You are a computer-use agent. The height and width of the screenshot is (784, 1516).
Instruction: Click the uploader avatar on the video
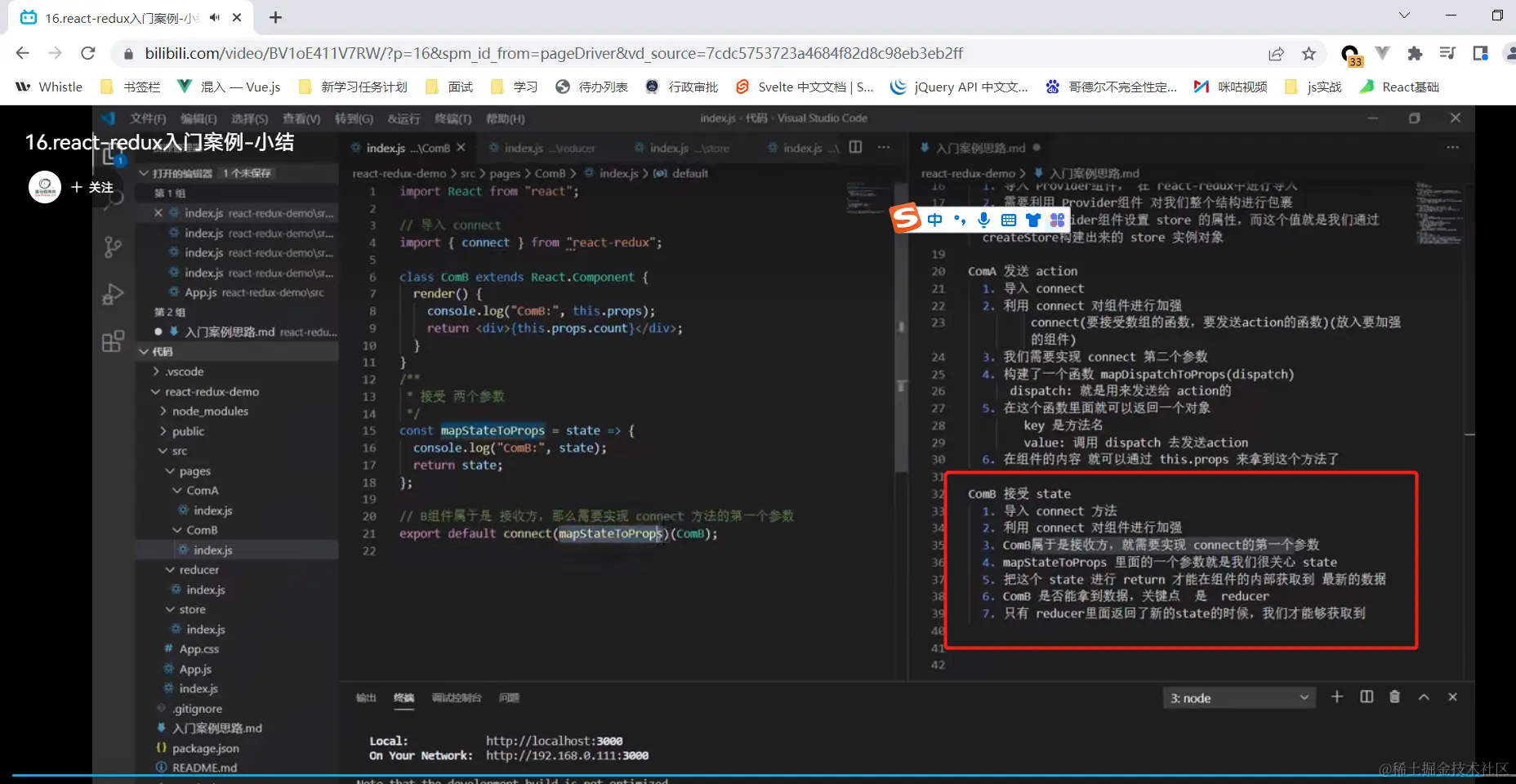point(45,187)
